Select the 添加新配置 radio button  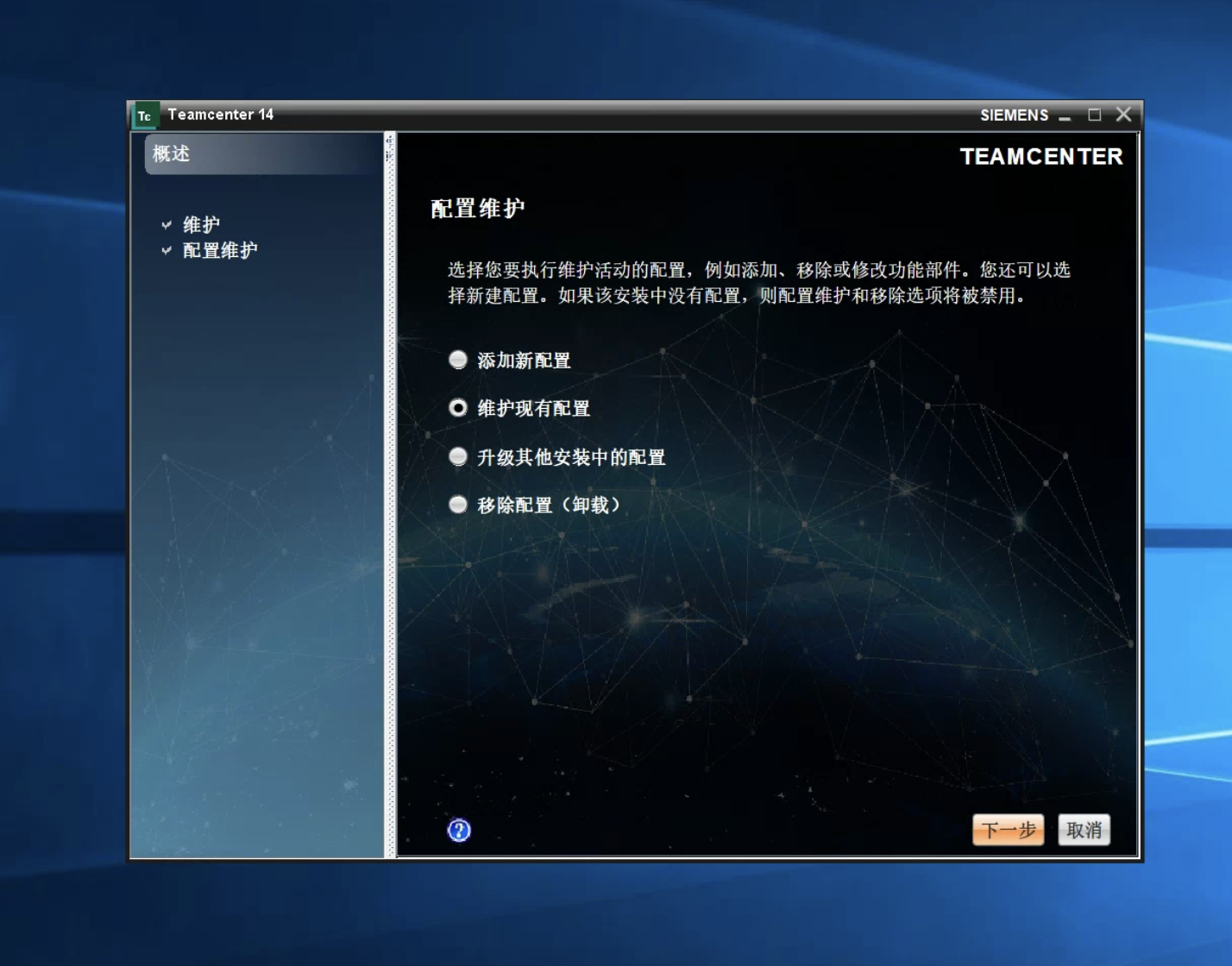click(458, 360)
